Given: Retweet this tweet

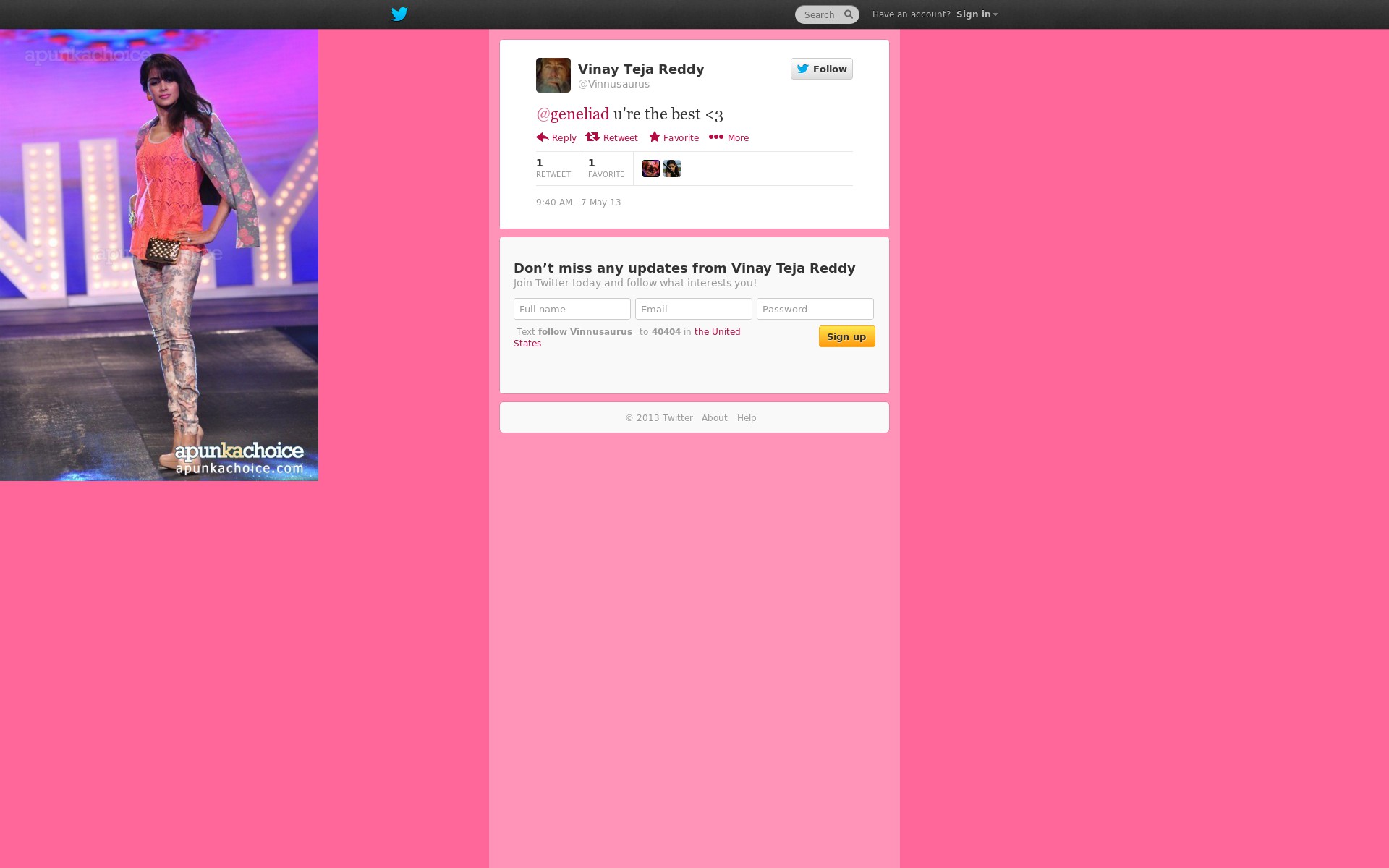Looking at the screenshot, I should click(x=612, y=137).
